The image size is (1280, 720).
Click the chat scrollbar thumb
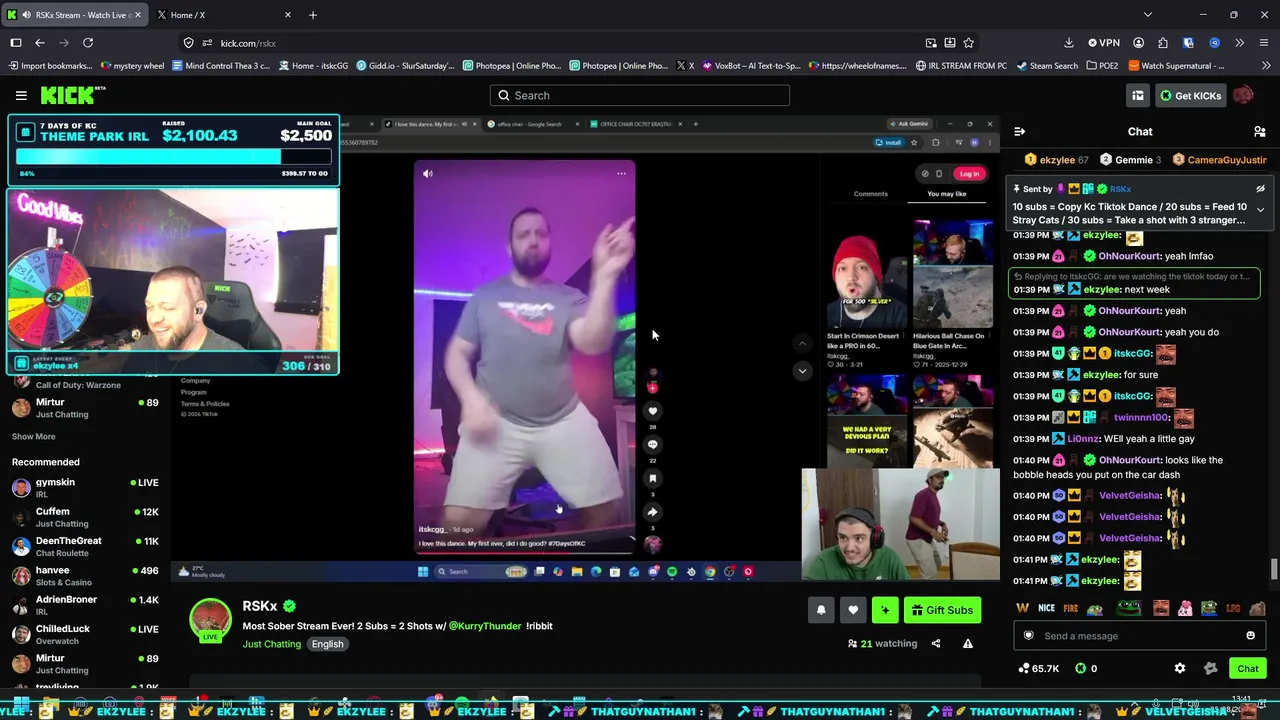point(1273,571)
